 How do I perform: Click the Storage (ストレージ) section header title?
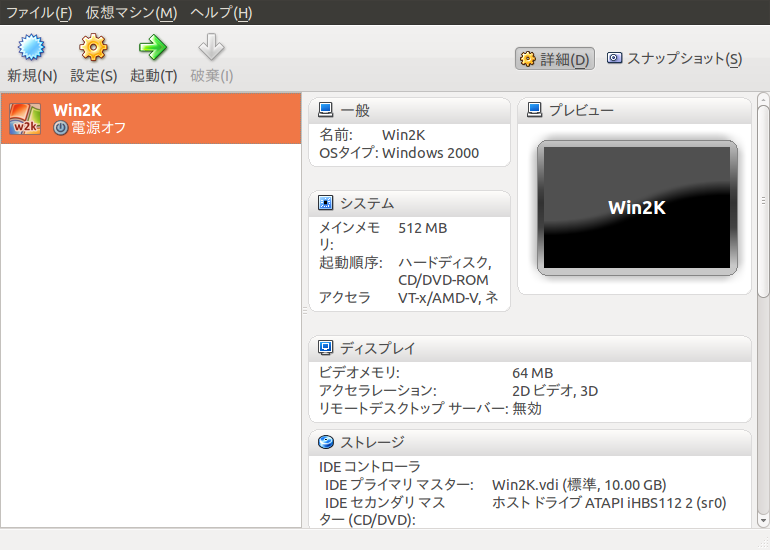[x=372, y=442]
